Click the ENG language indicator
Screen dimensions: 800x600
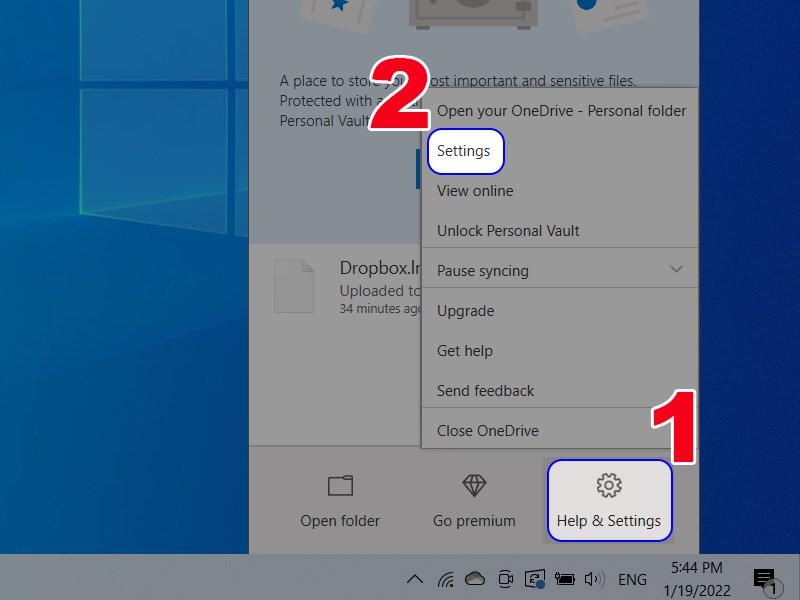point(632,580)
